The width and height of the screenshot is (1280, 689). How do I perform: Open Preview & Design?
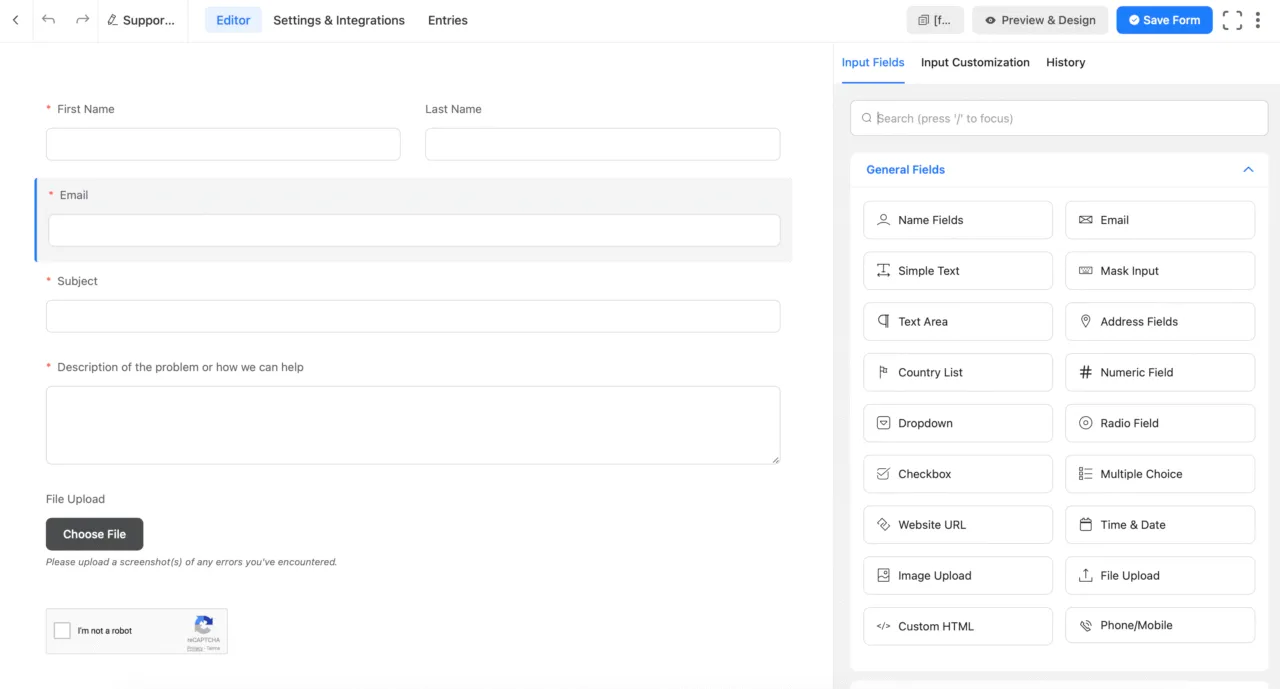tap(1040, 20)
